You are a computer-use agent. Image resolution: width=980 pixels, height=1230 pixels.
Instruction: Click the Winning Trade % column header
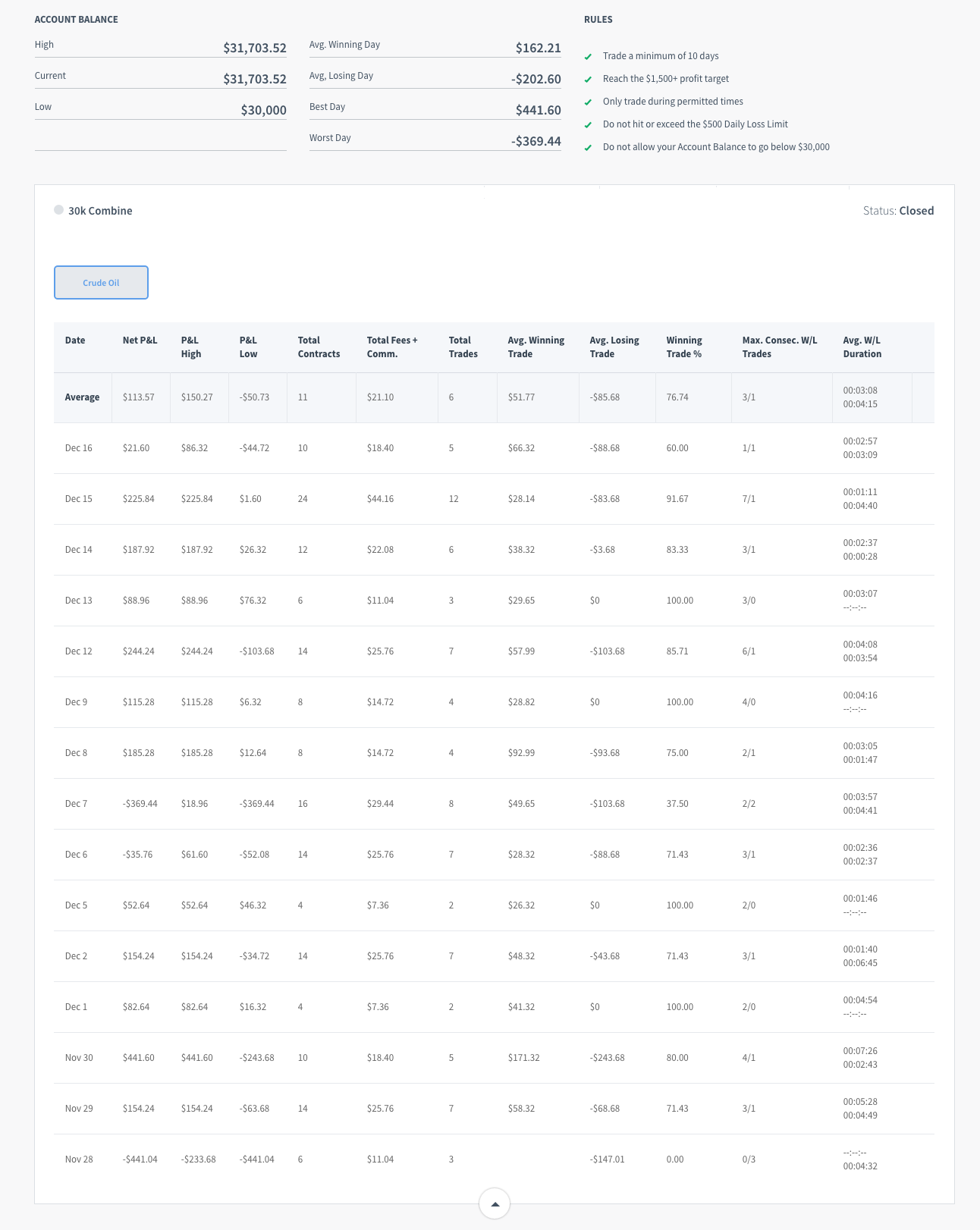(684, 347)
